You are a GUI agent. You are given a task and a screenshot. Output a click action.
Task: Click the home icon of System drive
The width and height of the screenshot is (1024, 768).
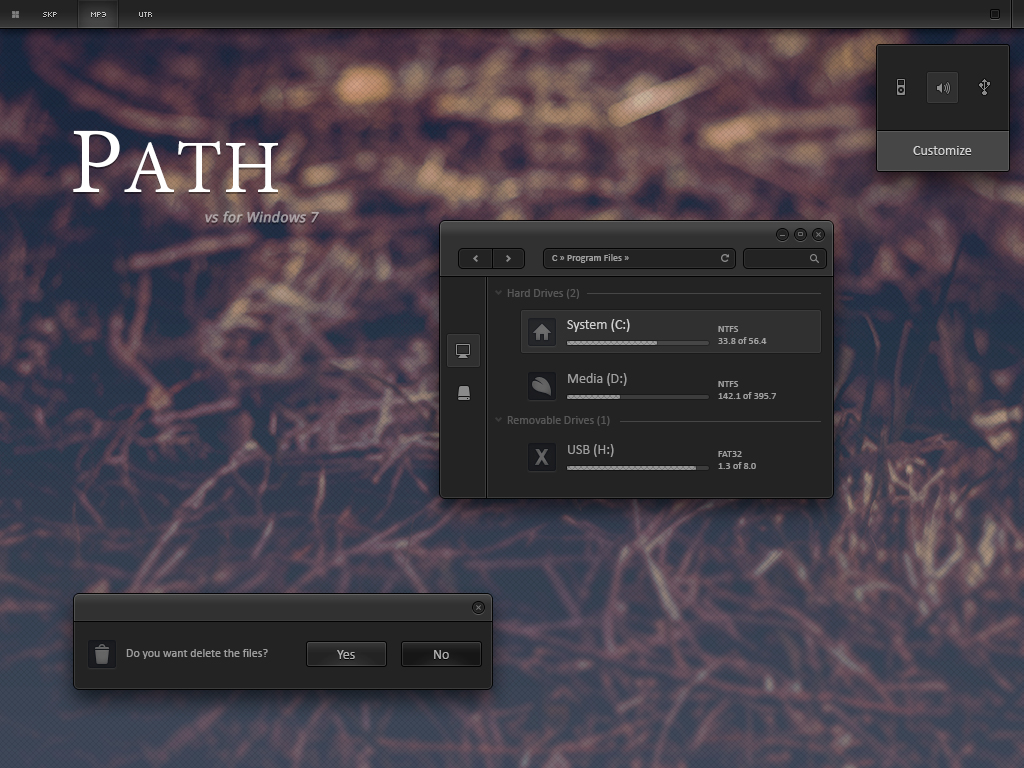(x=541, y=332)
